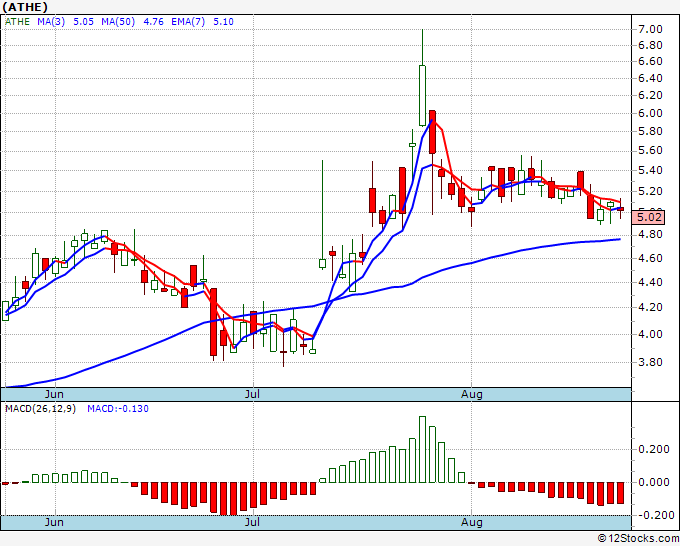The height and width of the screenshot is (546, 680).
Task: Click the 12Stocks.com copyright text
Action: pos(638,538)
